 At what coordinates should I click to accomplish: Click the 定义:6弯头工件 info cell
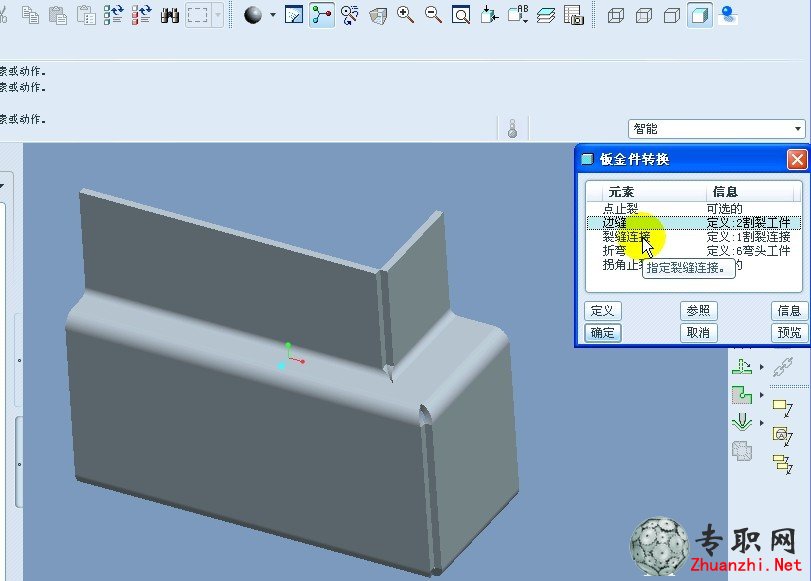pos(748,250)
